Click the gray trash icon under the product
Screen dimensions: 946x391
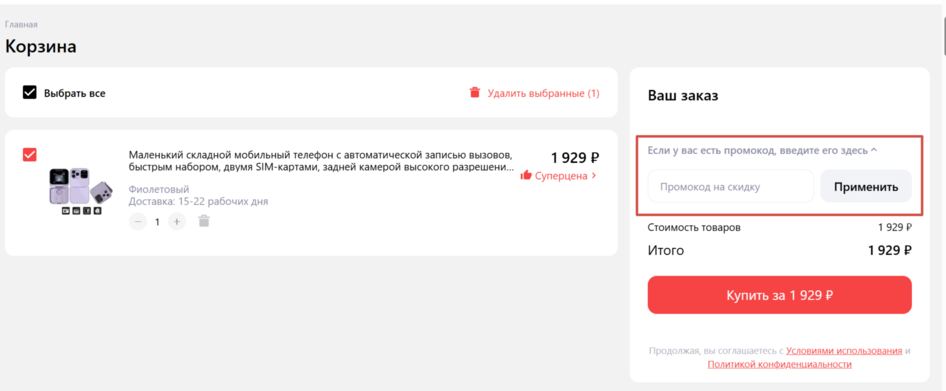pos(204,221)
